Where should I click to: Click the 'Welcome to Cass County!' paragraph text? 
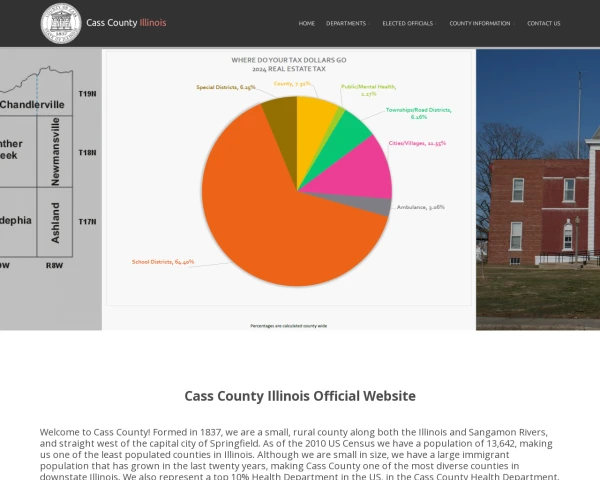300,454
